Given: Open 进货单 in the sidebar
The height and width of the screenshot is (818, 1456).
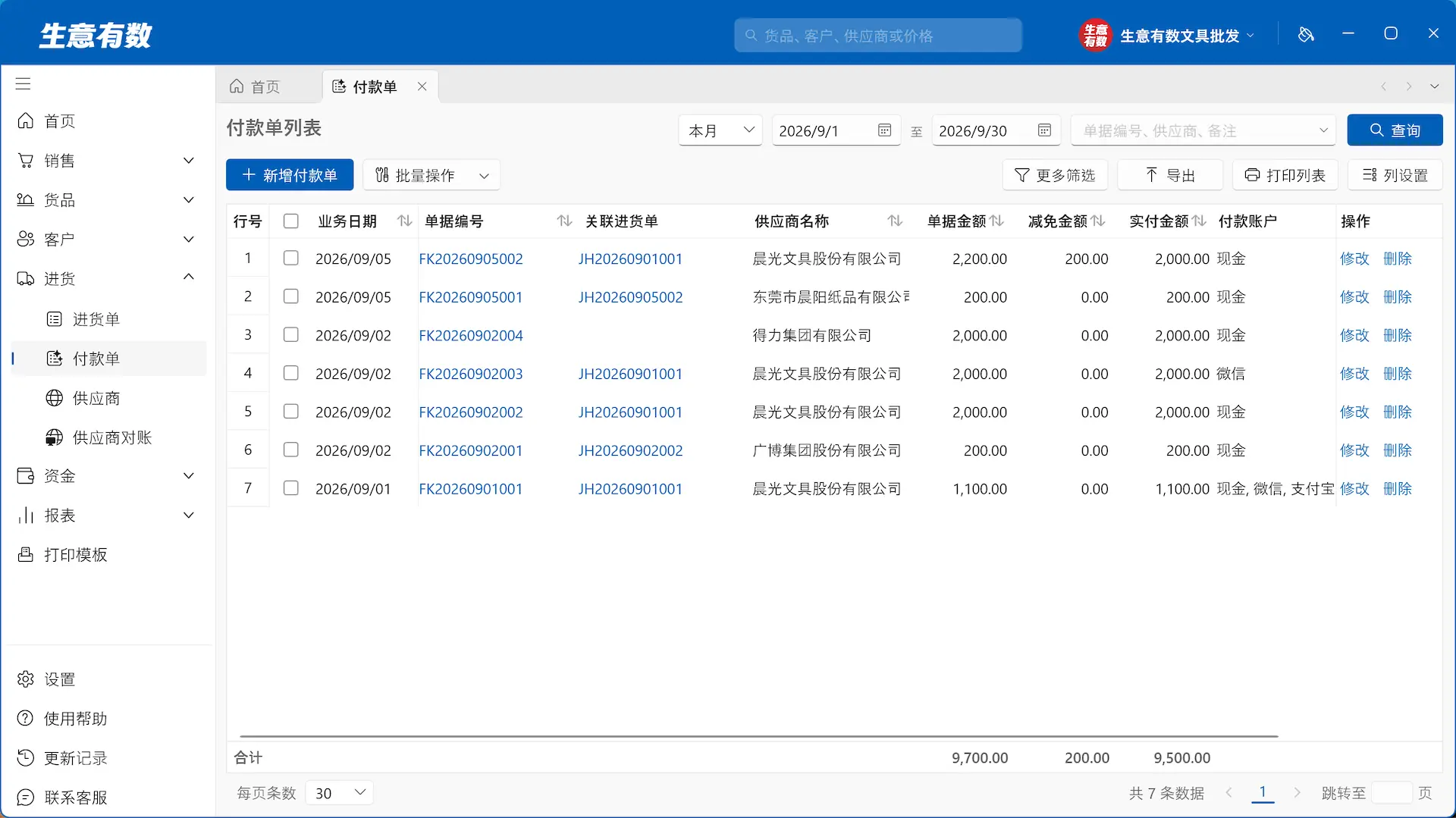Looking at the screenshot, I should click(108, 319).
